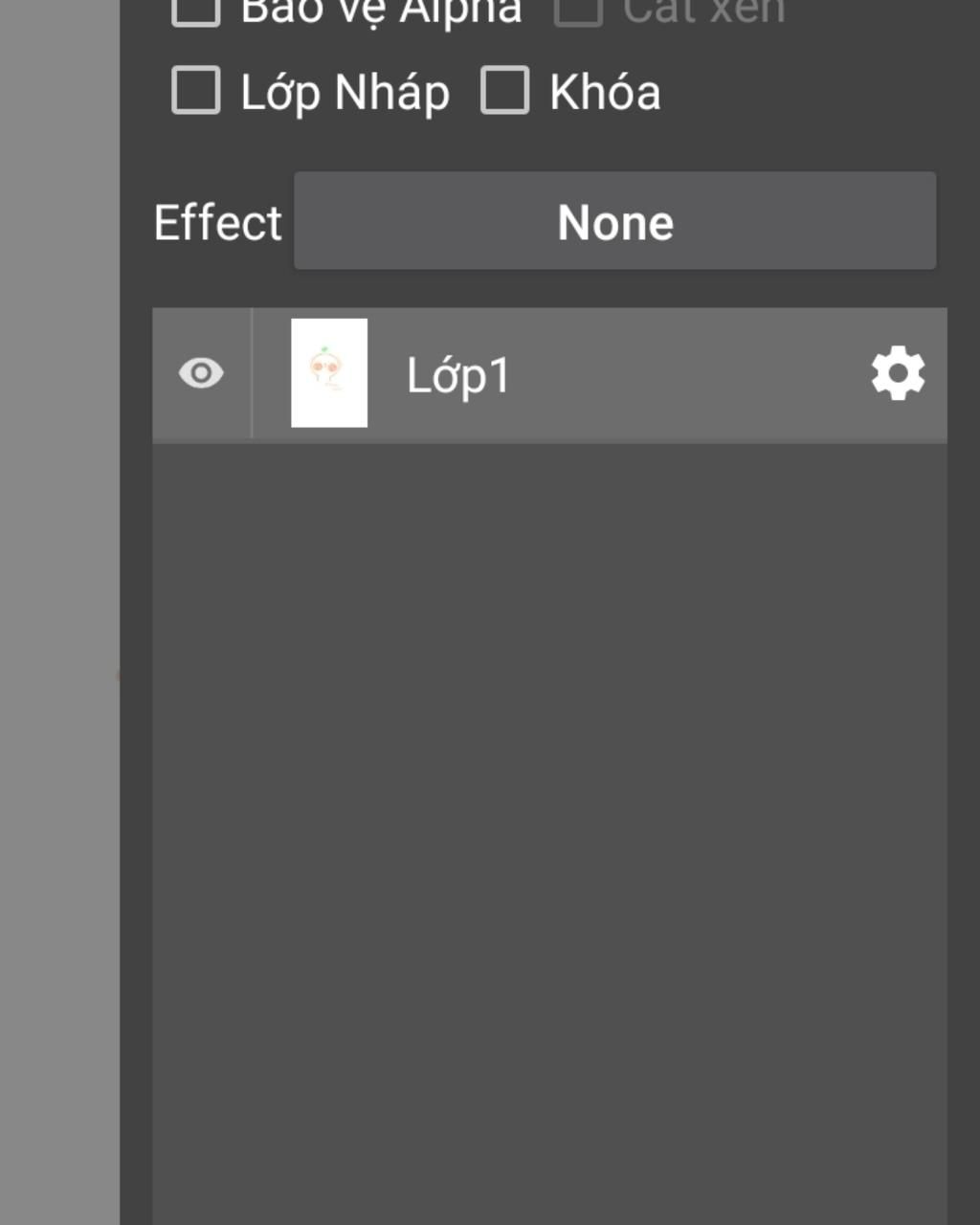
Task: Open settings gear for Lớp1 layer
Action: [x=898, y=374]
